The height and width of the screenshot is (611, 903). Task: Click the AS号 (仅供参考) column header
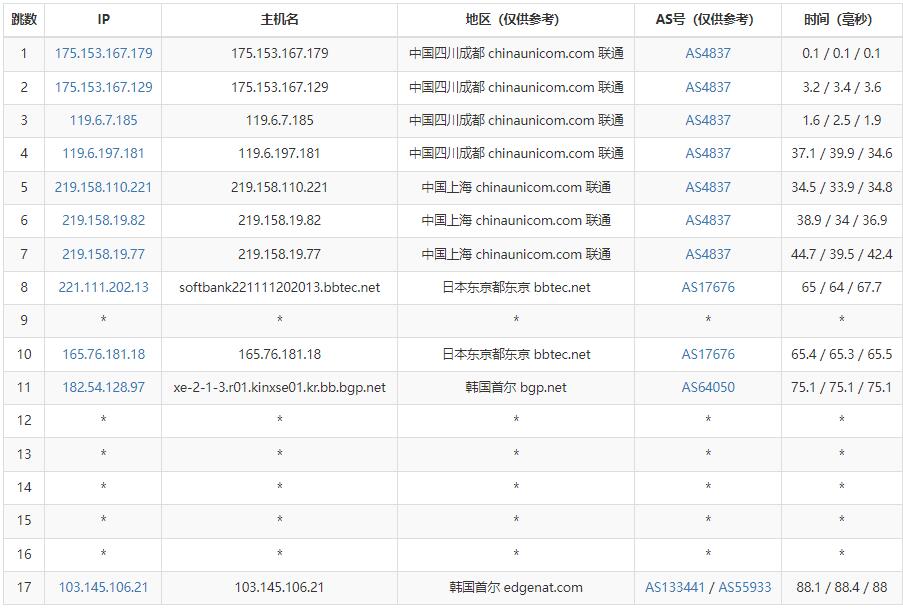point(708,20)
